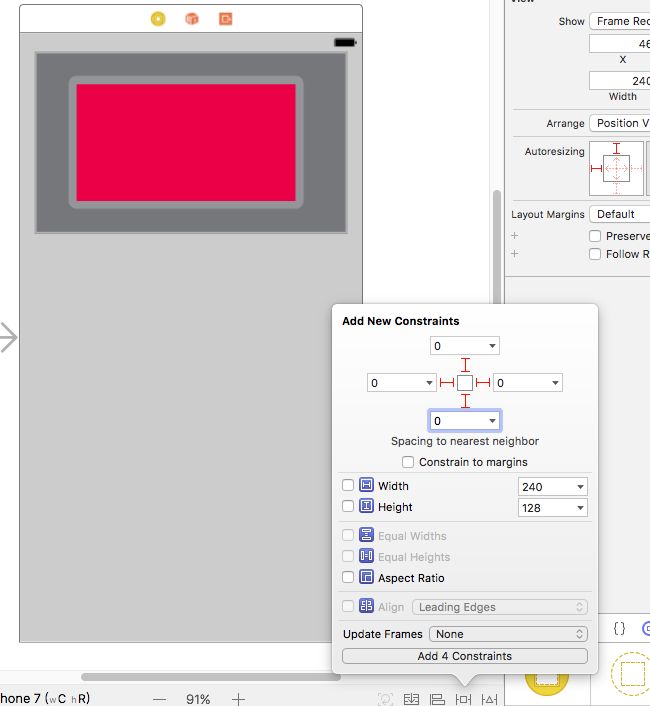Click the Equal Widths constraint icon
The image size is (650, 706).
[366, 535]
